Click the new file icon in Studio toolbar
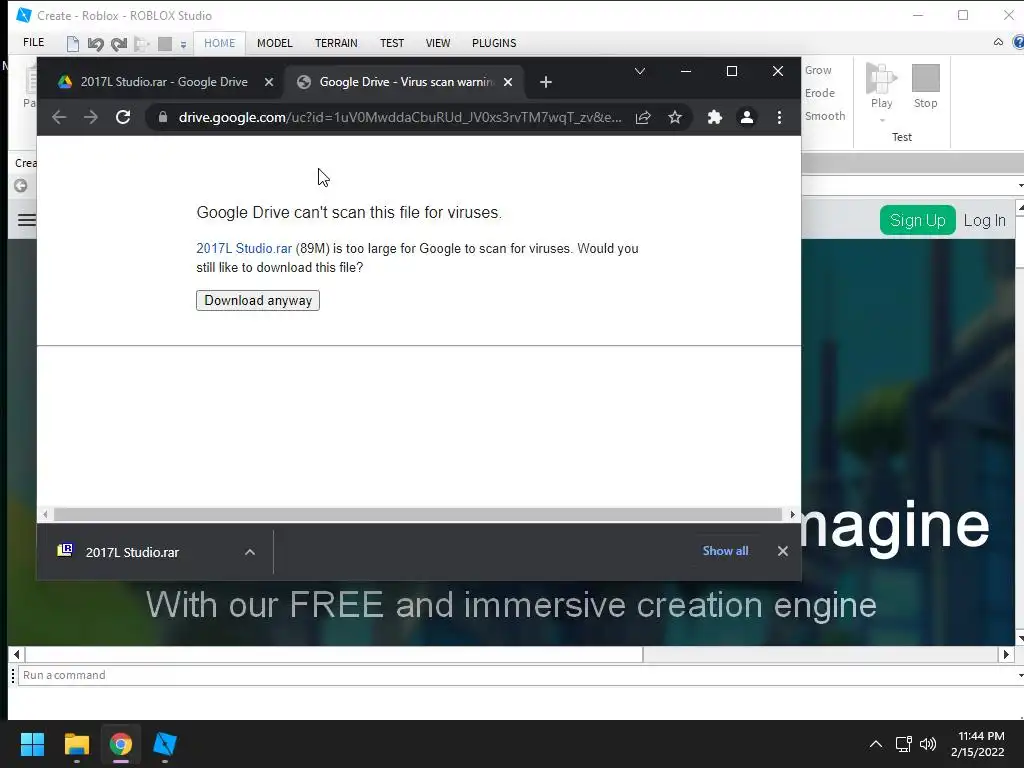The image size is (1024, 768). 72,44
